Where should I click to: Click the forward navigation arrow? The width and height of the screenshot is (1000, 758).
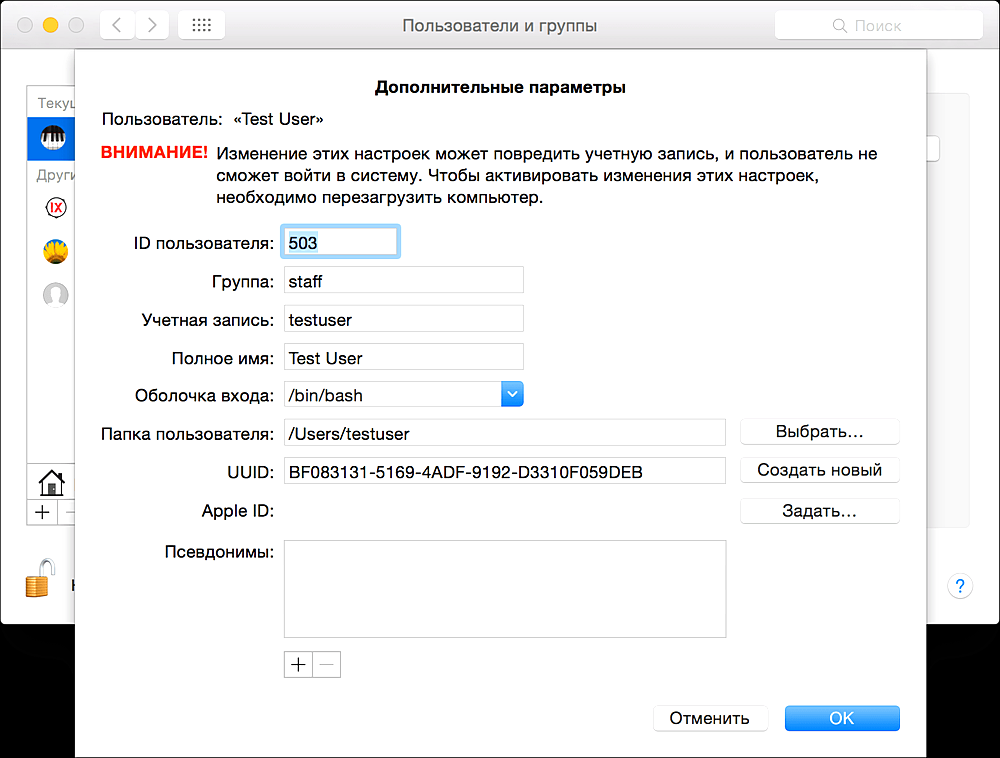[x=151, y=26]
